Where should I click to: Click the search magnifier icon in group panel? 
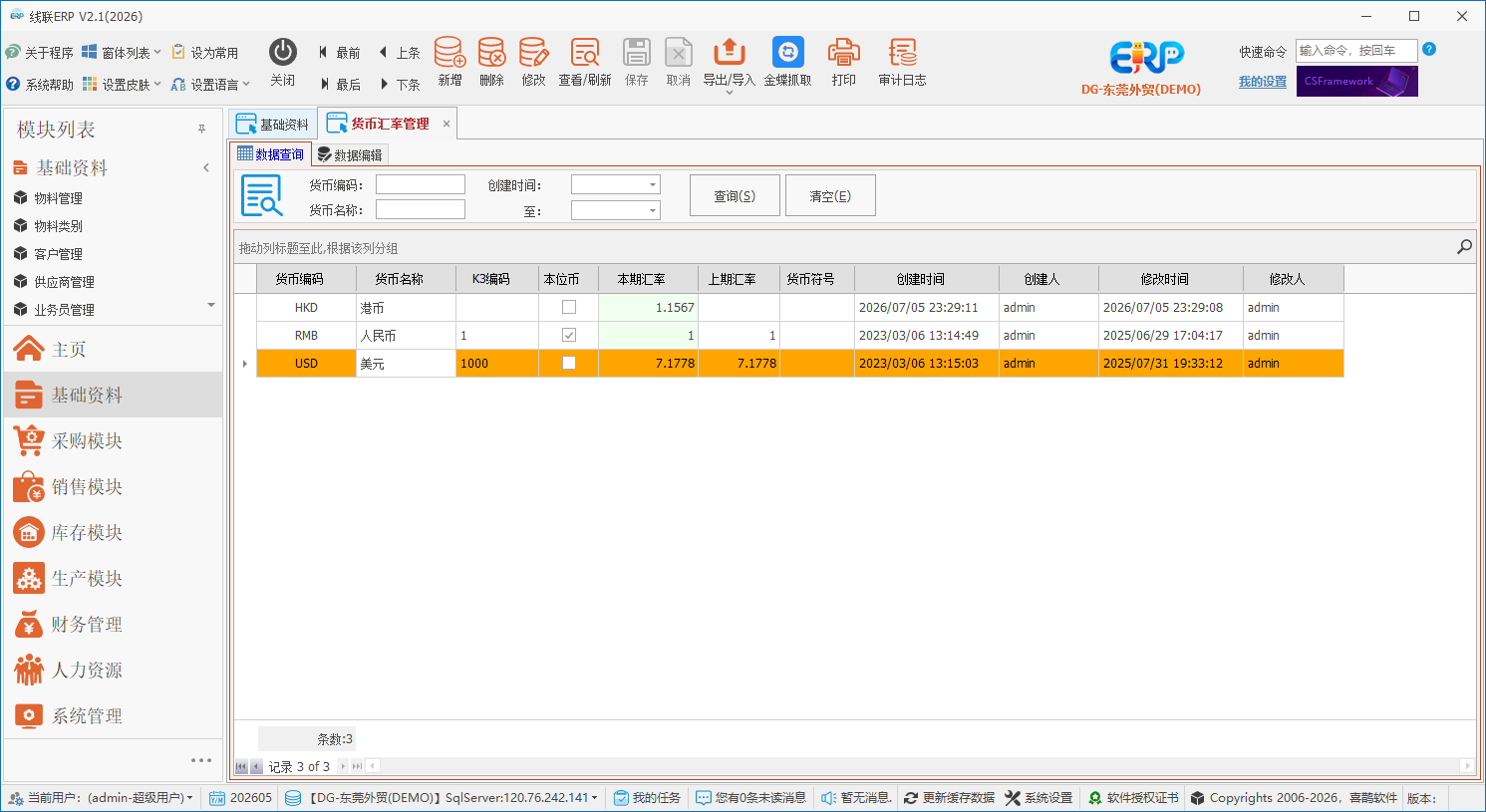pos(1464,247)
